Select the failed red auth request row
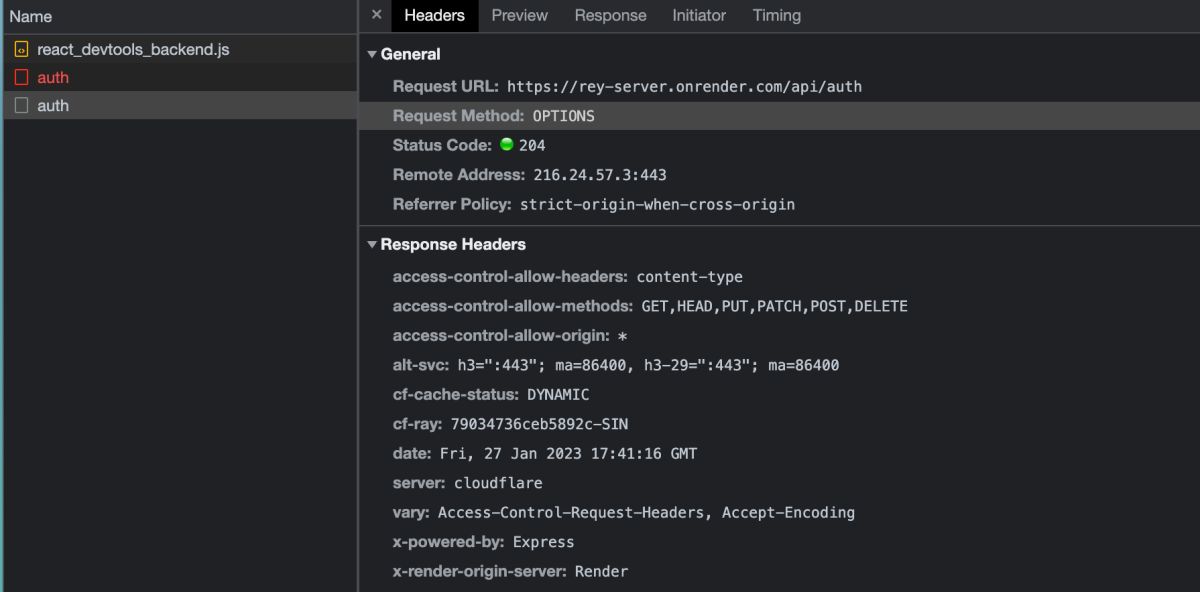This screenshot has height=592, width=1200. coord(180,77)
